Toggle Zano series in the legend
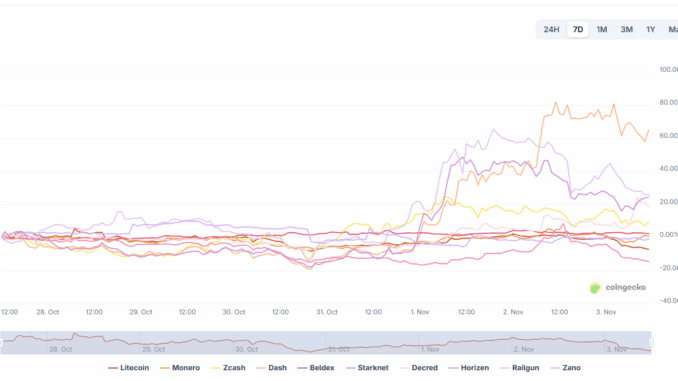 [566, 368]
